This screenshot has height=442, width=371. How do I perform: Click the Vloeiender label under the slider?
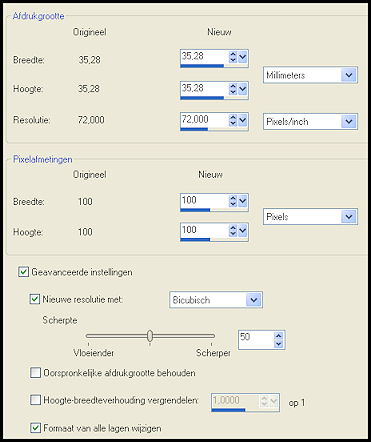coord(94,353)
